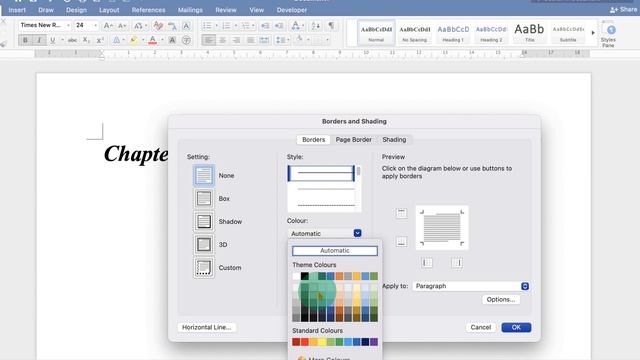The width and height of the screenshot is (640, 360).
Task: Justify the paragraph text
Action: click(x=251, y=40)
